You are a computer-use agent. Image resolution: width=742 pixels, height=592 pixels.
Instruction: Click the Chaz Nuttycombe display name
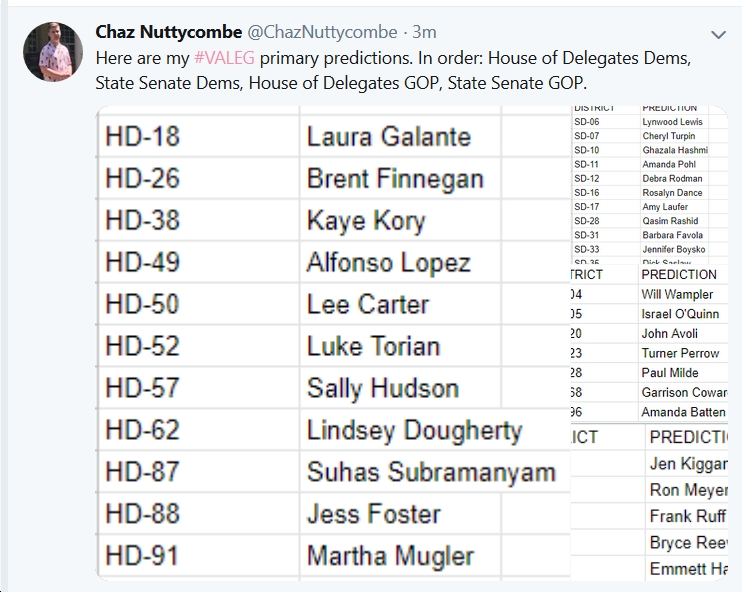168,32
